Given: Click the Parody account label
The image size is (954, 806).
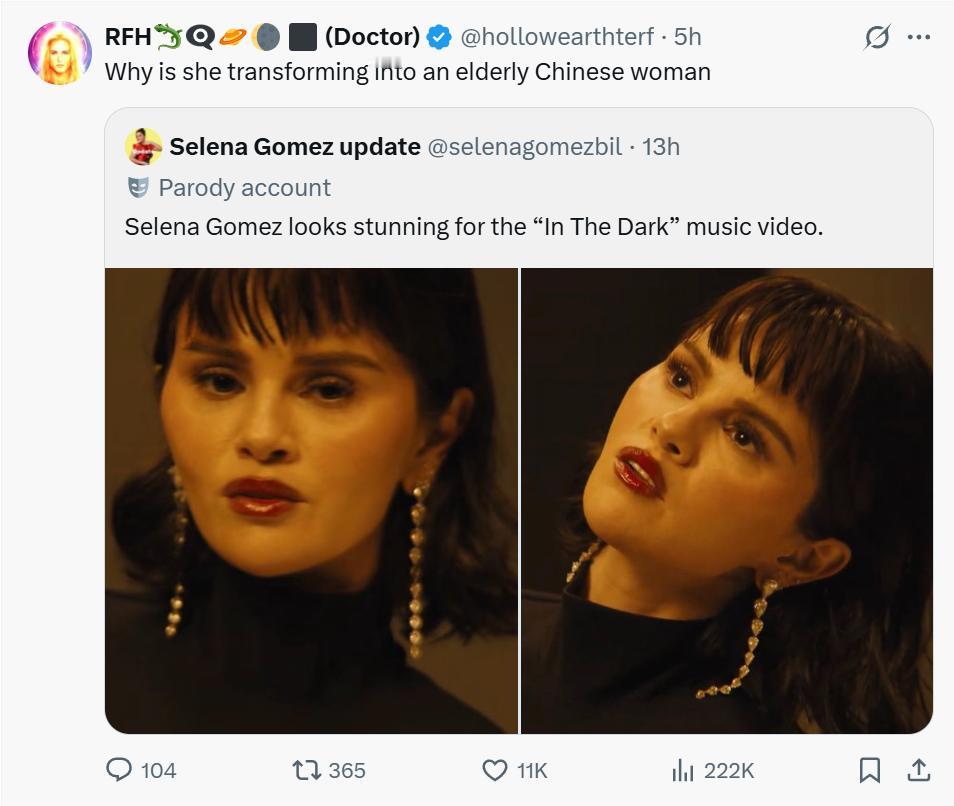Looking at the screenshot, I should point(244,187).
